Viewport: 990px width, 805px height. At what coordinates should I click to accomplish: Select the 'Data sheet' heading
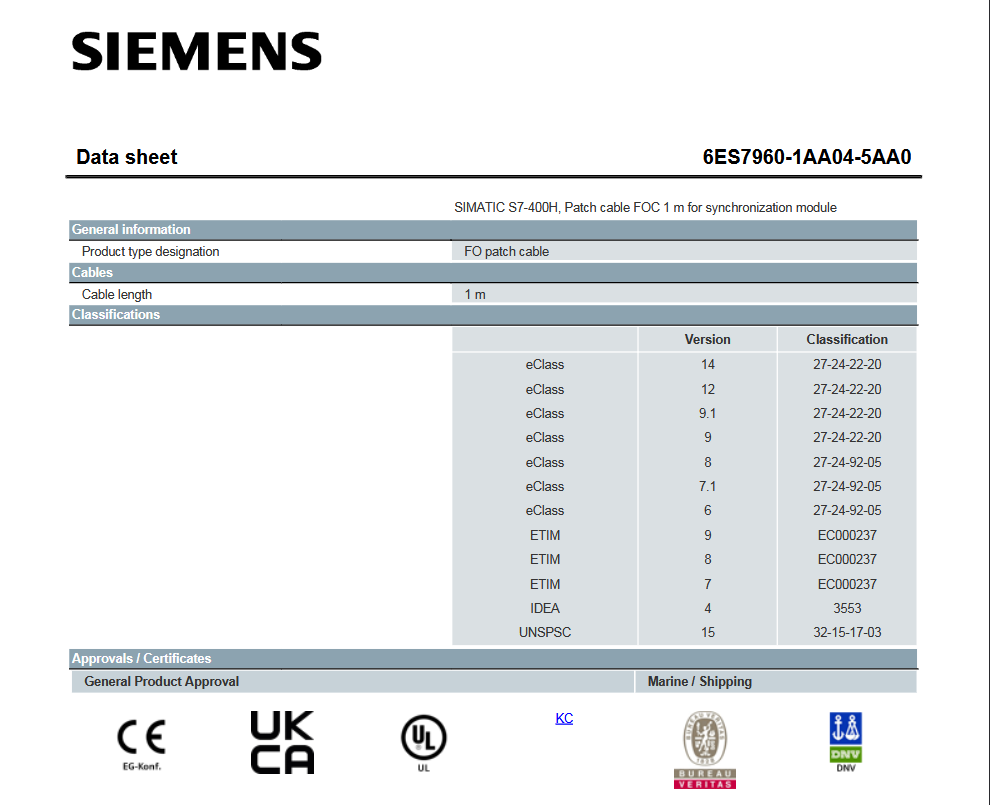click(127, 157)
